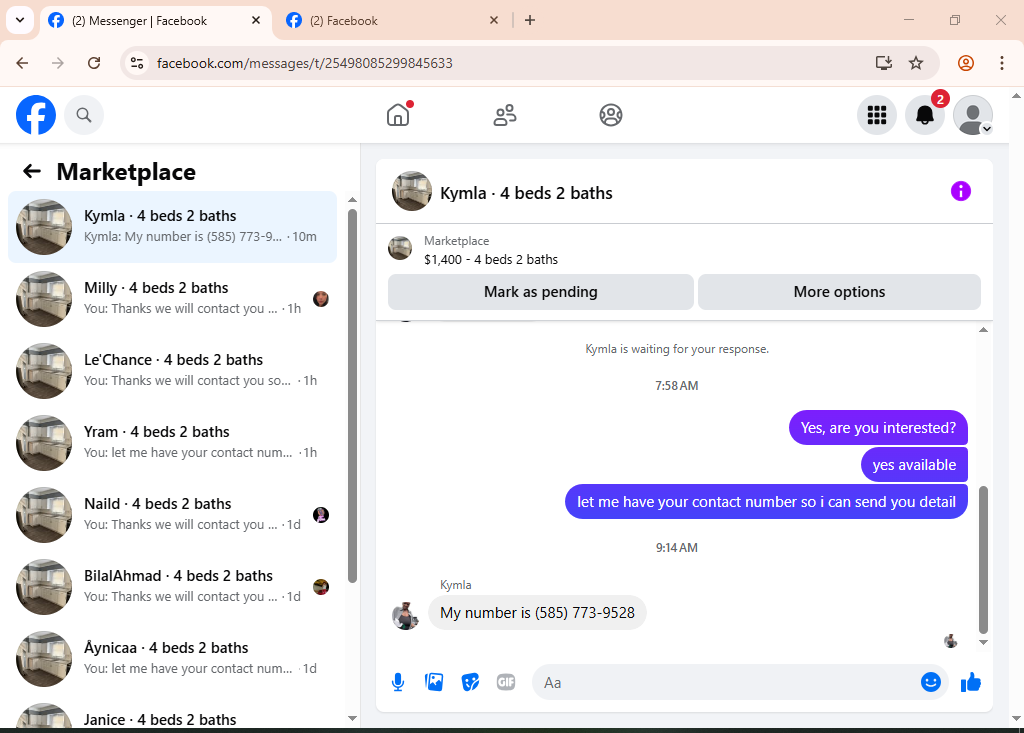Click the listing thumbnail beside Marketplace label

(x=400, y=248)
